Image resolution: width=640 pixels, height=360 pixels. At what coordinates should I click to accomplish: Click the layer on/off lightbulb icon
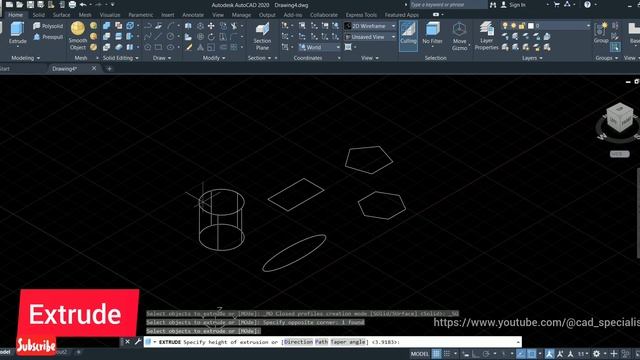[x=505, y=26]
